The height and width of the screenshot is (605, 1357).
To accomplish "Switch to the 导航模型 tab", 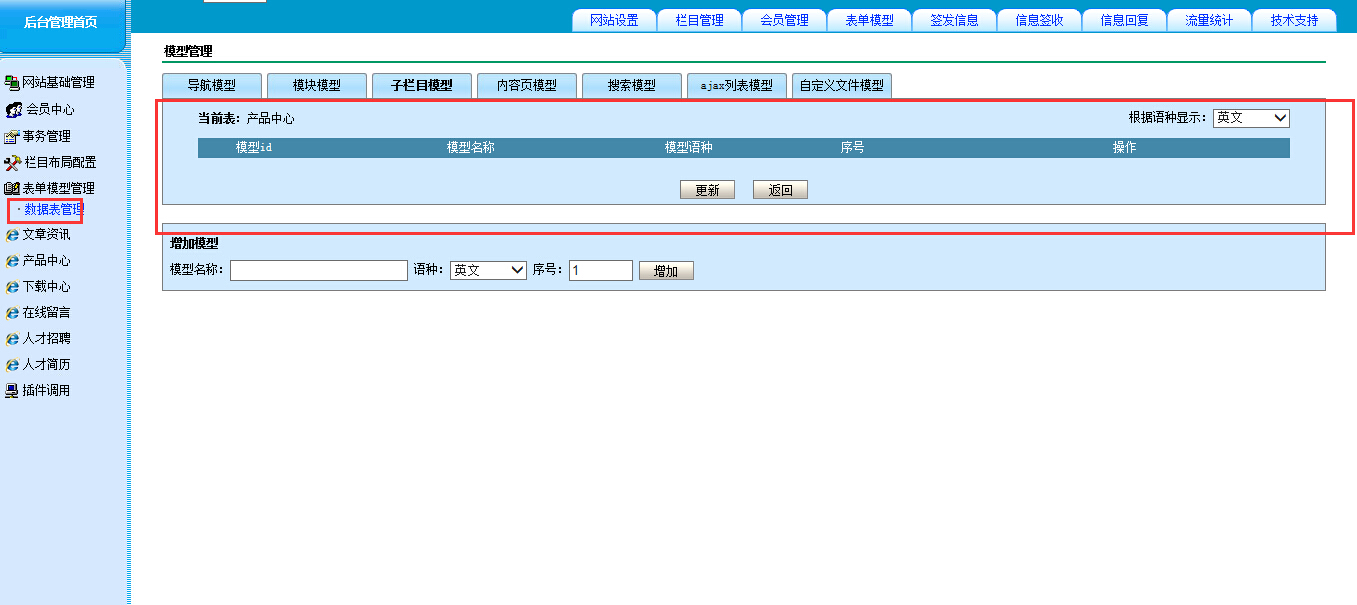I will tap(212, 86).
